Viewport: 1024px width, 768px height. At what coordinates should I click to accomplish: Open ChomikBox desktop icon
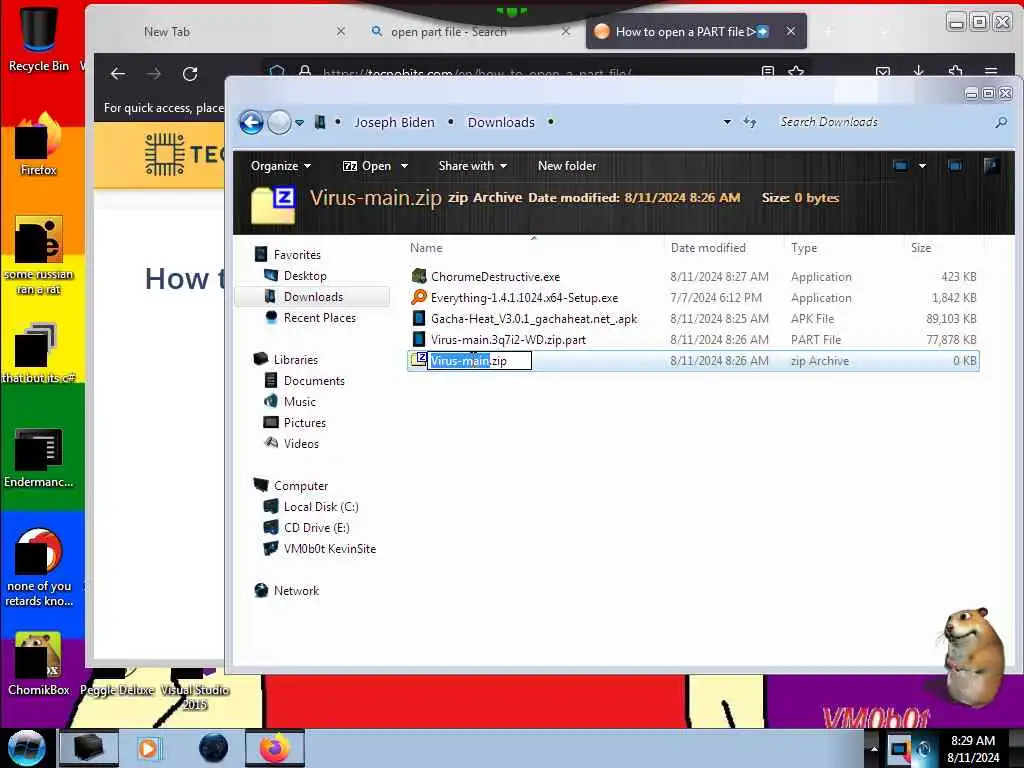click(39, 664)
